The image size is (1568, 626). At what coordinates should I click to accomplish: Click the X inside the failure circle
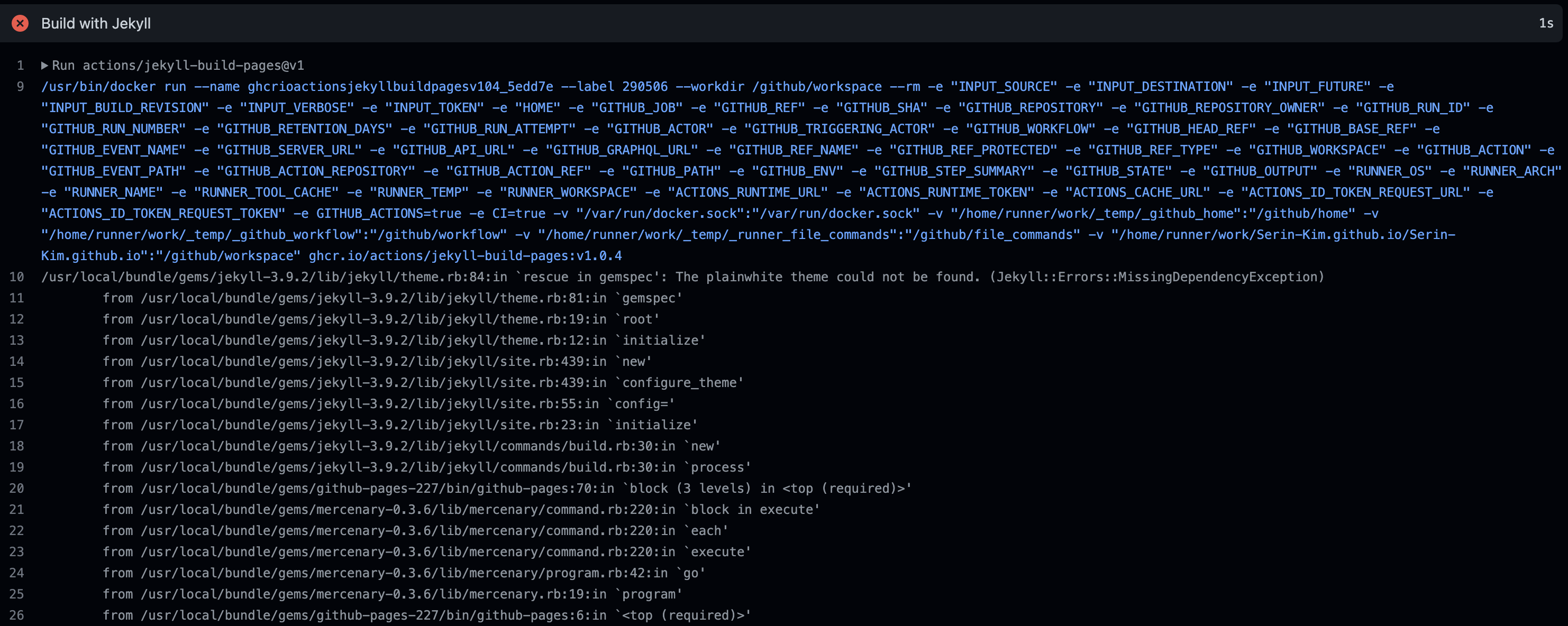20,23
